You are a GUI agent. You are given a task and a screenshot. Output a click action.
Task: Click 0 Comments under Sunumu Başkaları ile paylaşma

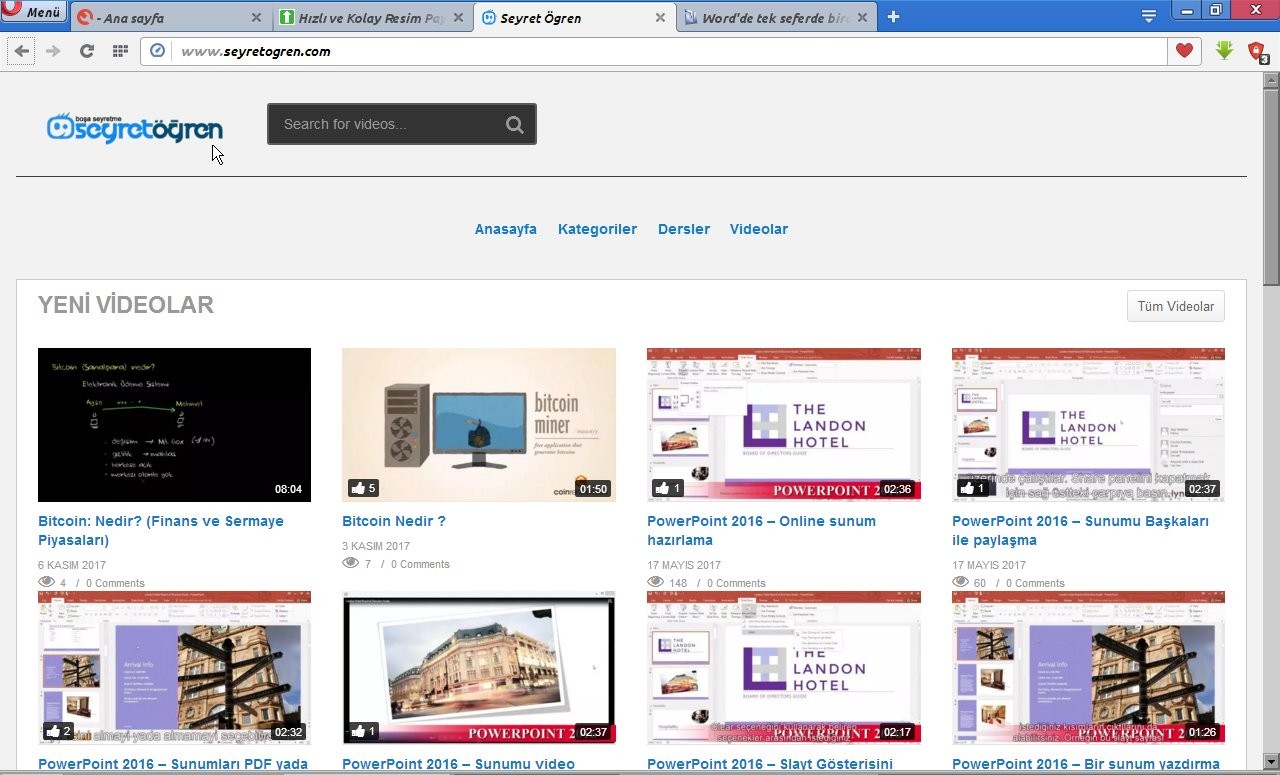tap(1035, 583)
